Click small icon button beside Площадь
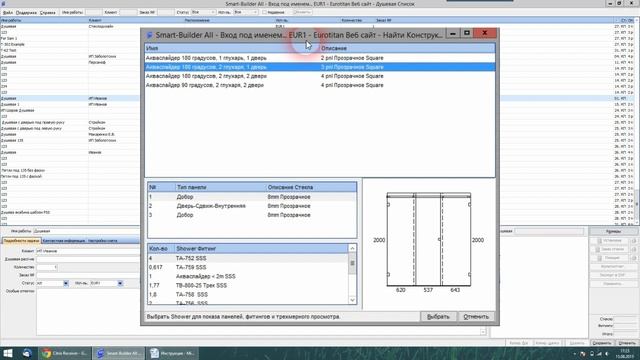640x360 pixels. 634,258
